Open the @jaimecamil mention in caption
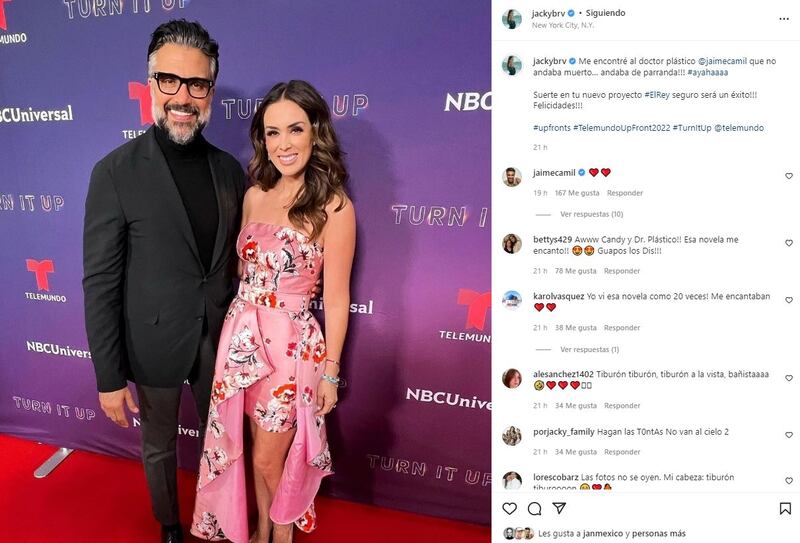The image size is (800, 543). (x=722, y=61)
